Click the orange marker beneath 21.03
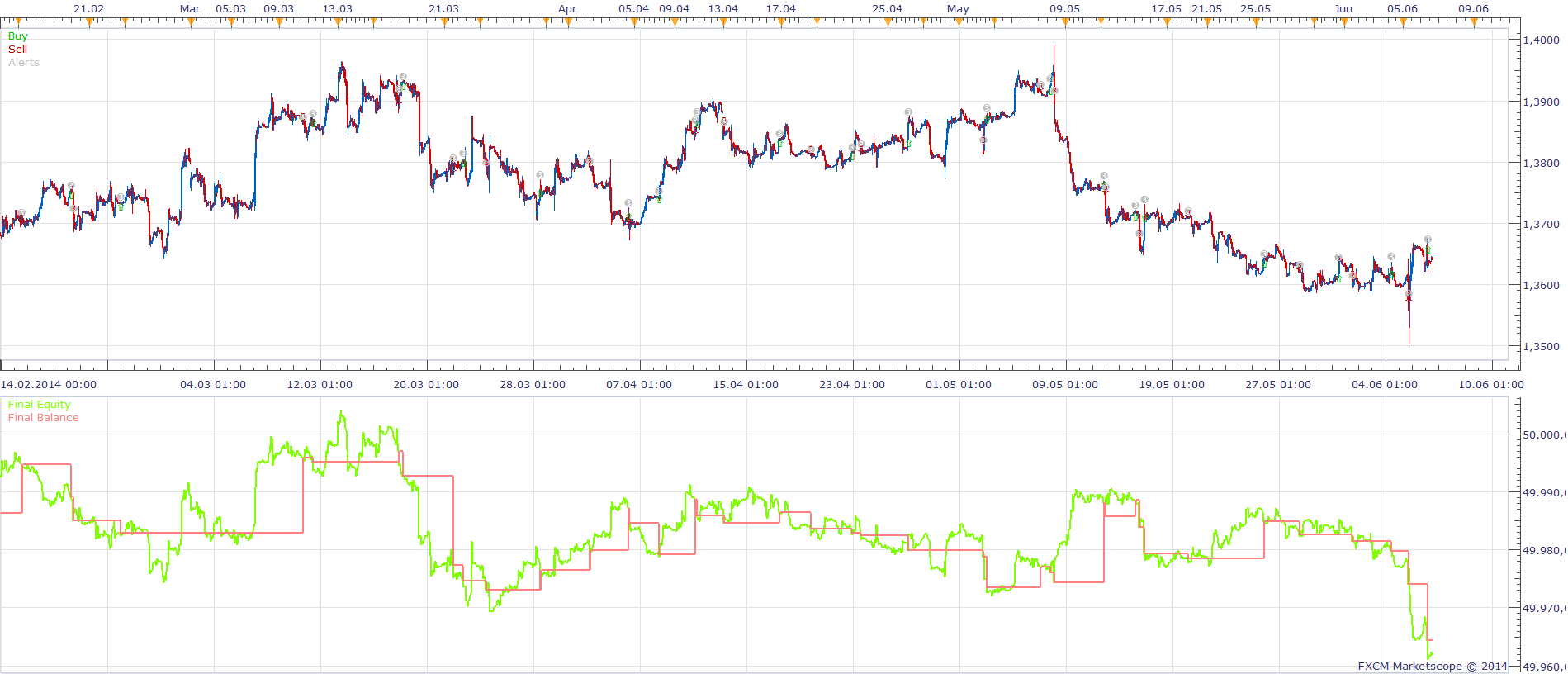Screen dimensions: 1568x674 click(x=444, y=22)
